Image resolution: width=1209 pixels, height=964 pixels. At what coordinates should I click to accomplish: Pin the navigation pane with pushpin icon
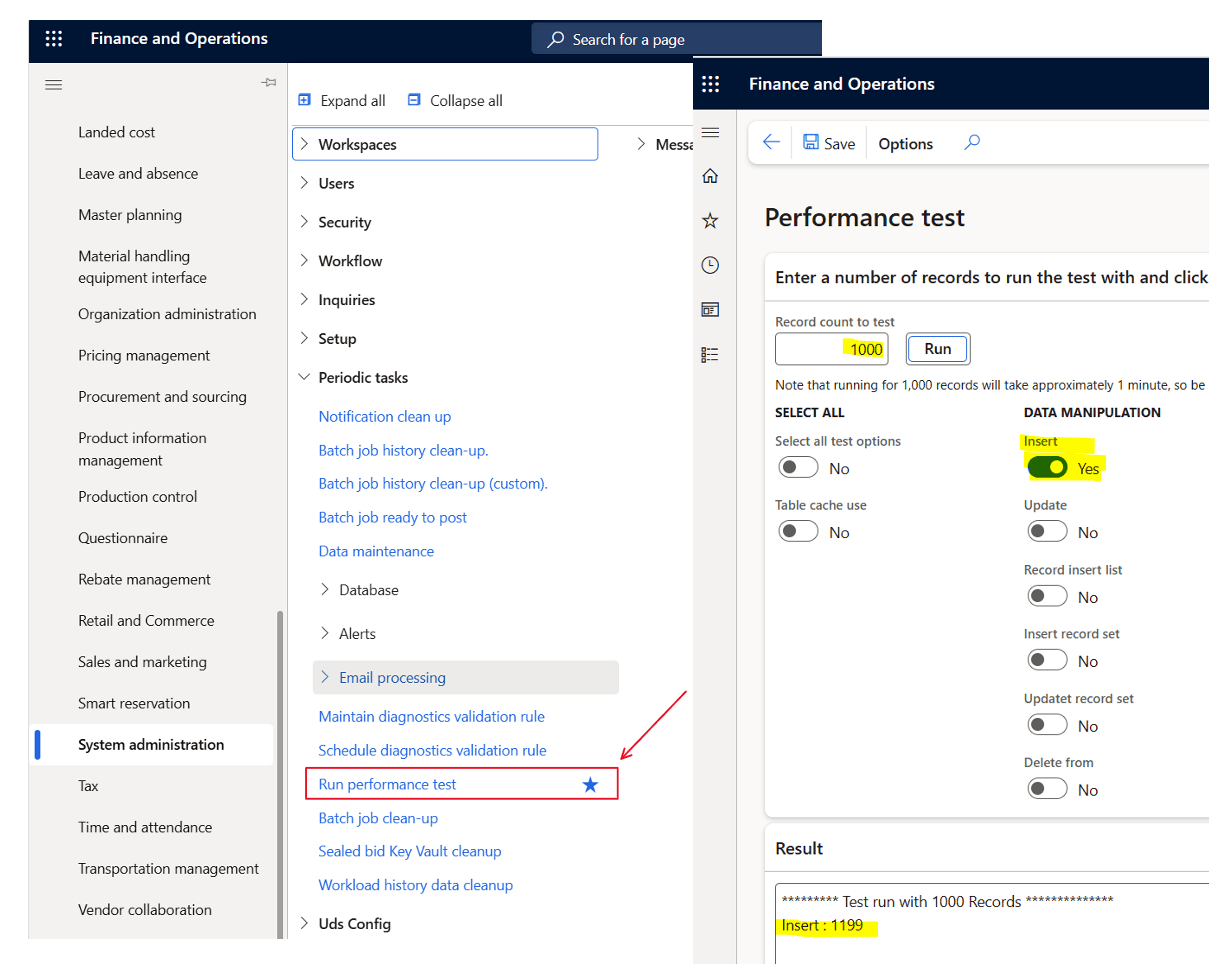(x=268, y=83)
